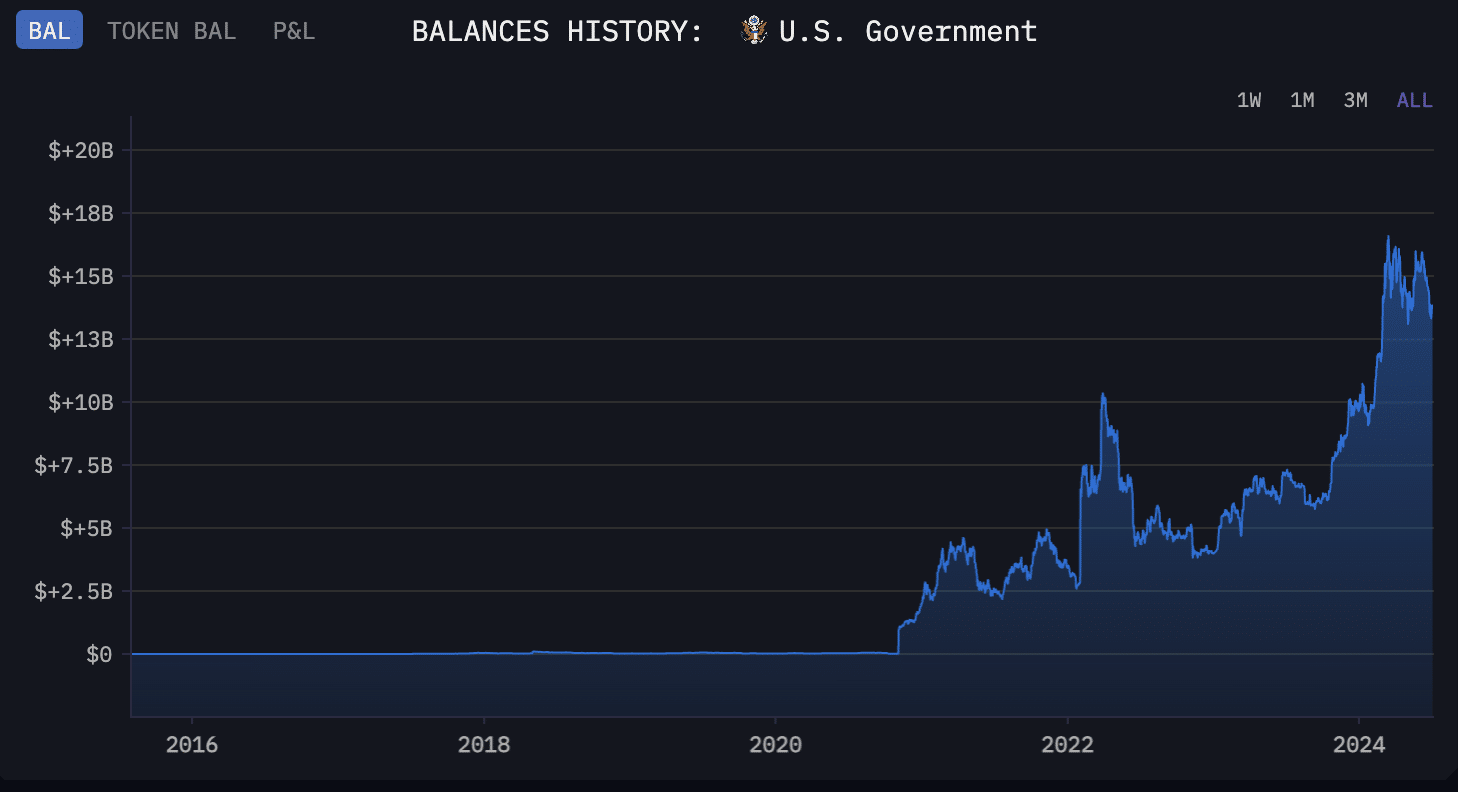Image resolution: width=1458 pixels, height=792 pixels.
Task: Expand the 2020 section of the timeline
Action: pyautogui.click(x=776, y=744)
